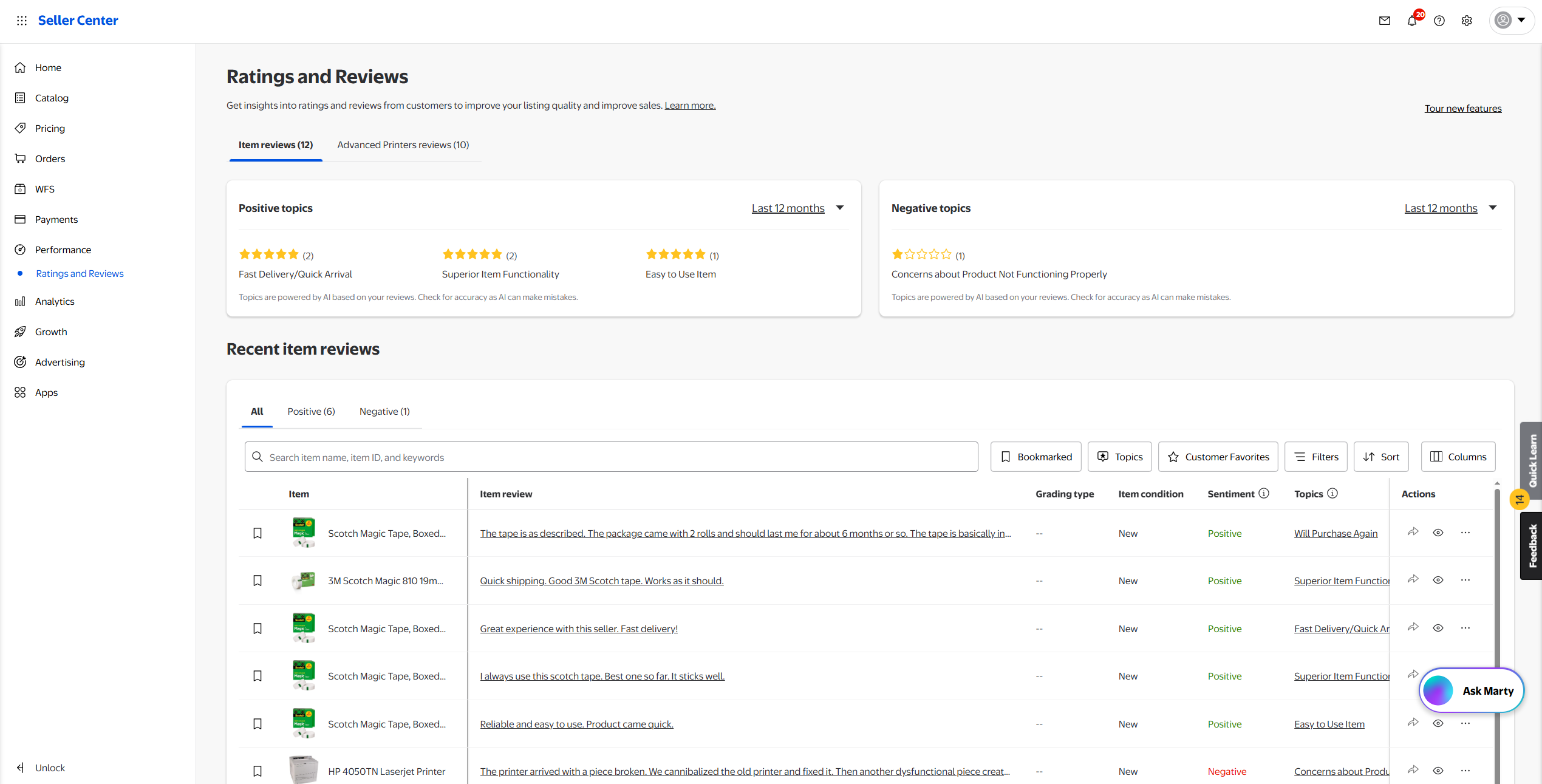This screenshot has width=1542, height=784.
Task: View the first Scotch tape review eye icon
Action: [1438, 533]
